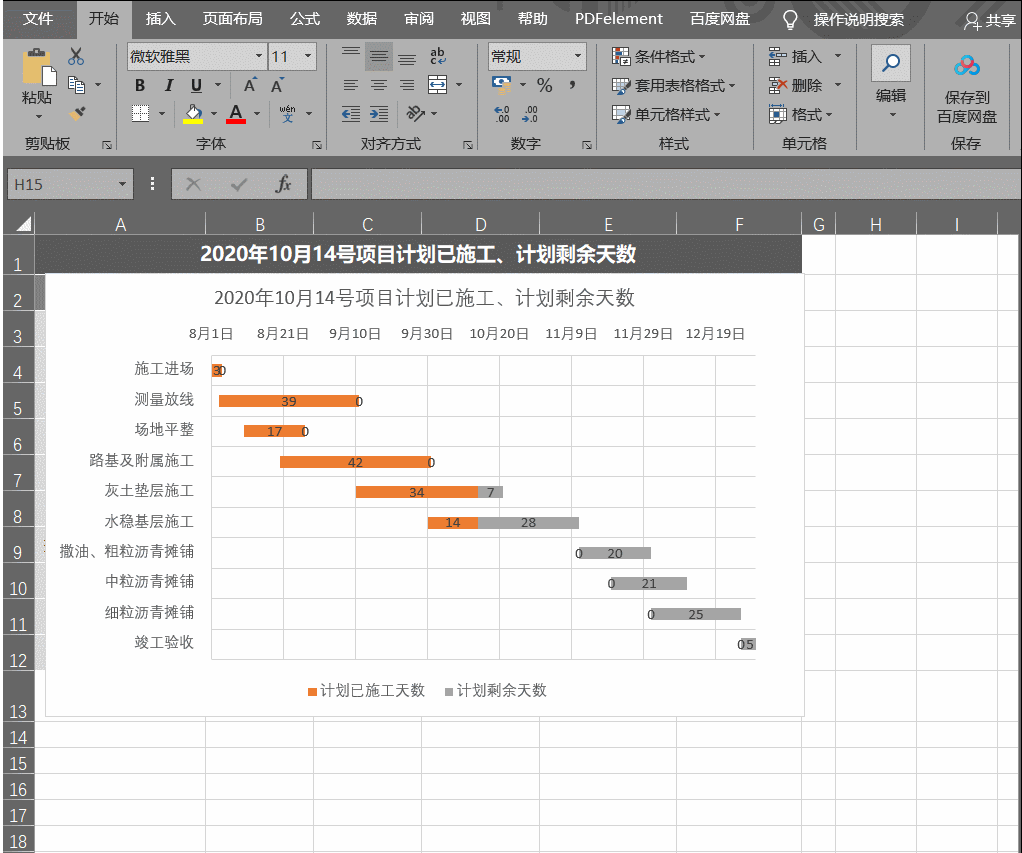
Task: Apply comma style format
Action: [572, 85]
